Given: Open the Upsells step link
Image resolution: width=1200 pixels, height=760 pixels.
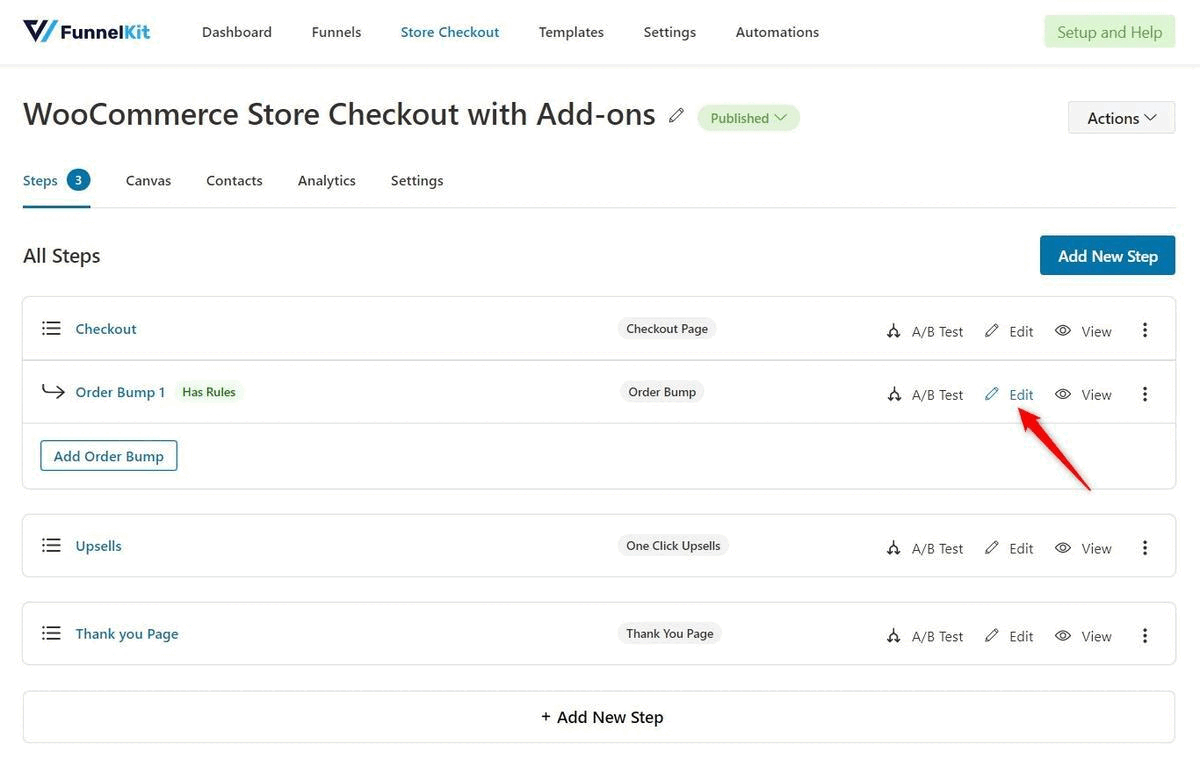Looking at the screenshot, I should [98, 546].
